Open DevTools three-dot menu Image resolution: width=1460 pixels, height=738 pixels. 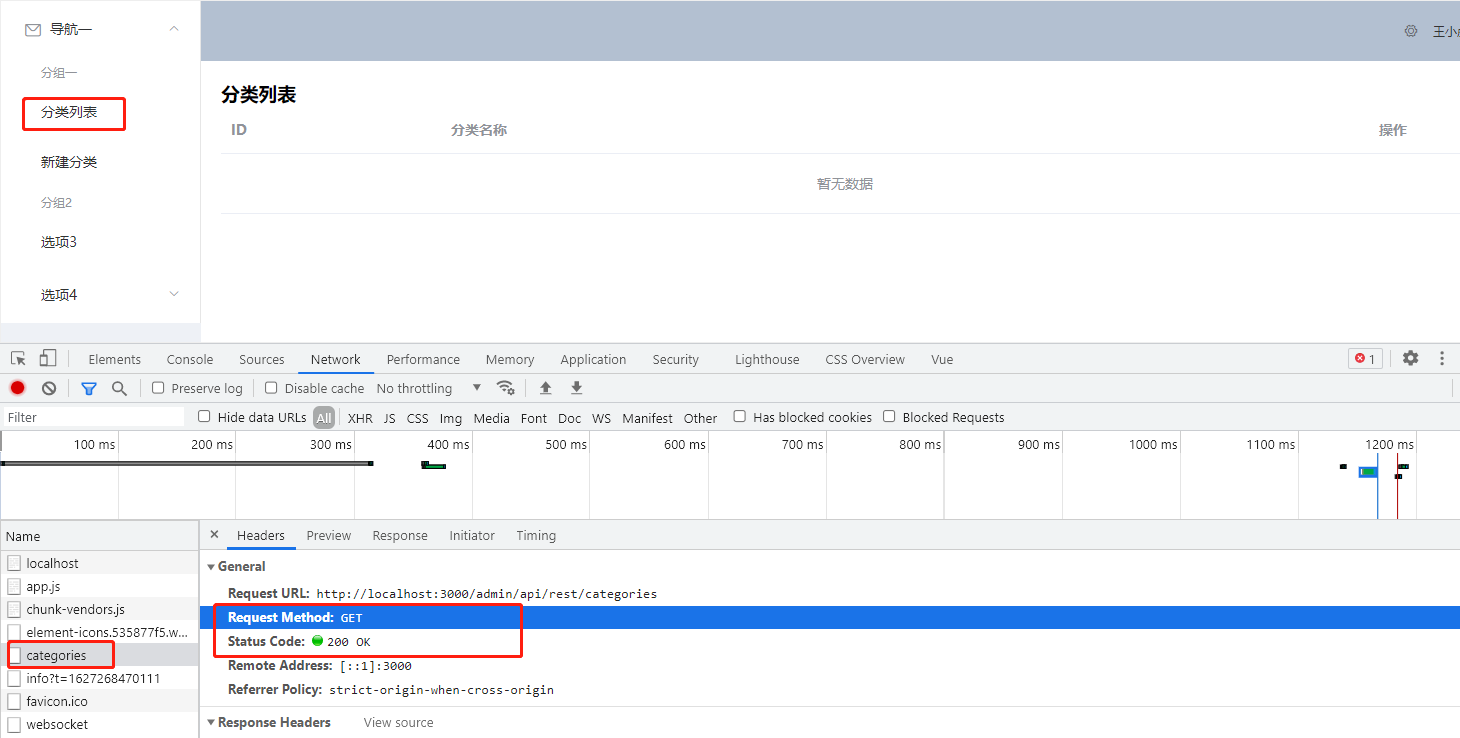(x=1442, y=358)
